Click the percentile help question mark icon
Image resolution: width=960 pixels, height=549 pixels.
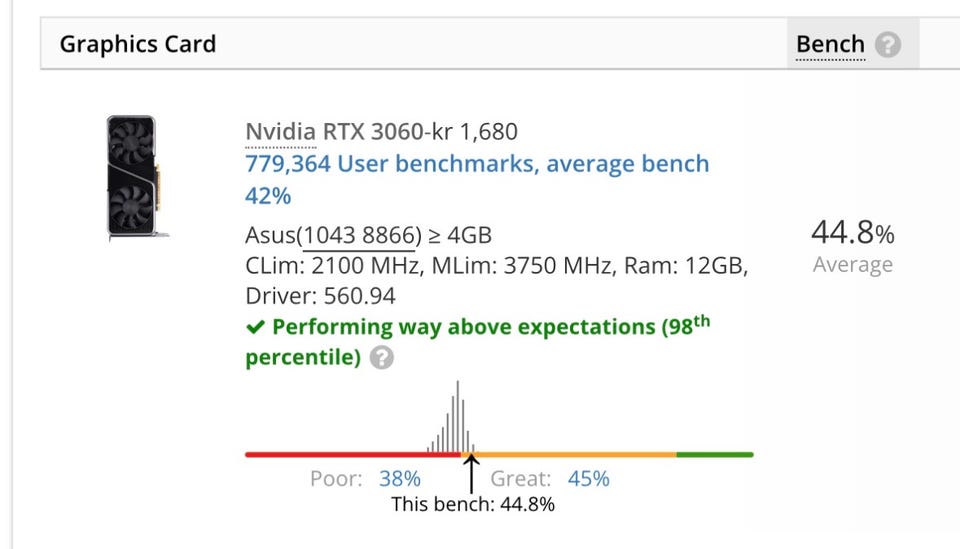[x=381, y=358]
